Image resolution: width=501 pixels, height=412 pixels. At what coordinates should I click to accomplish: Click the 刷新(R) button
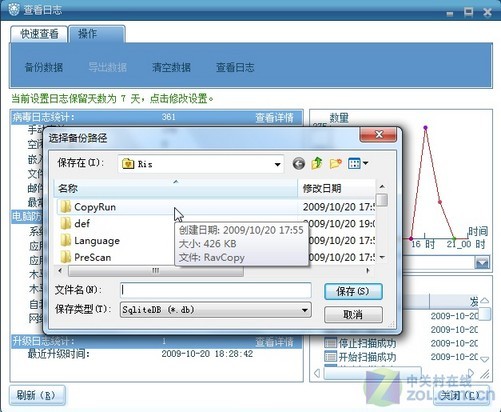tap(37, 395)
